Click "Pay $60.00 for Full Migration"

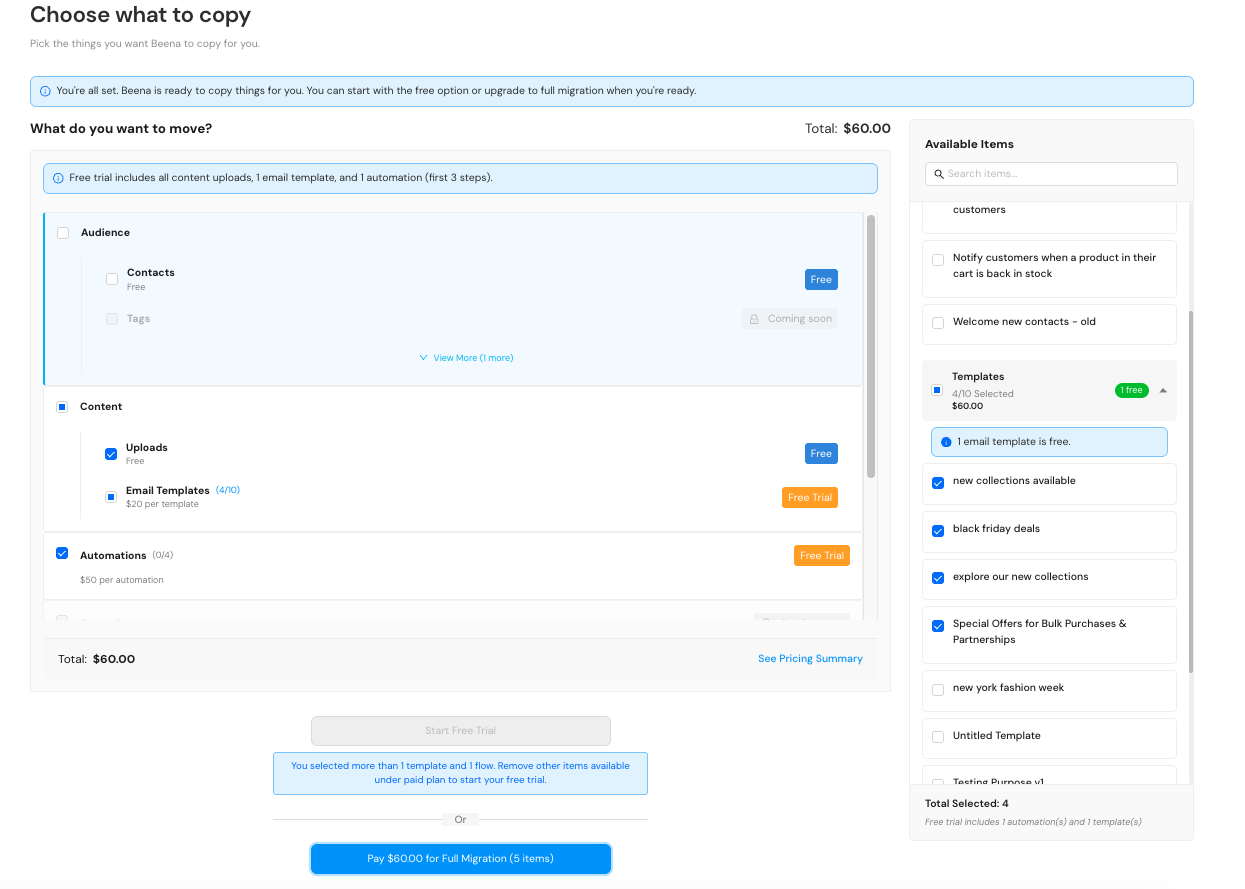460,858
